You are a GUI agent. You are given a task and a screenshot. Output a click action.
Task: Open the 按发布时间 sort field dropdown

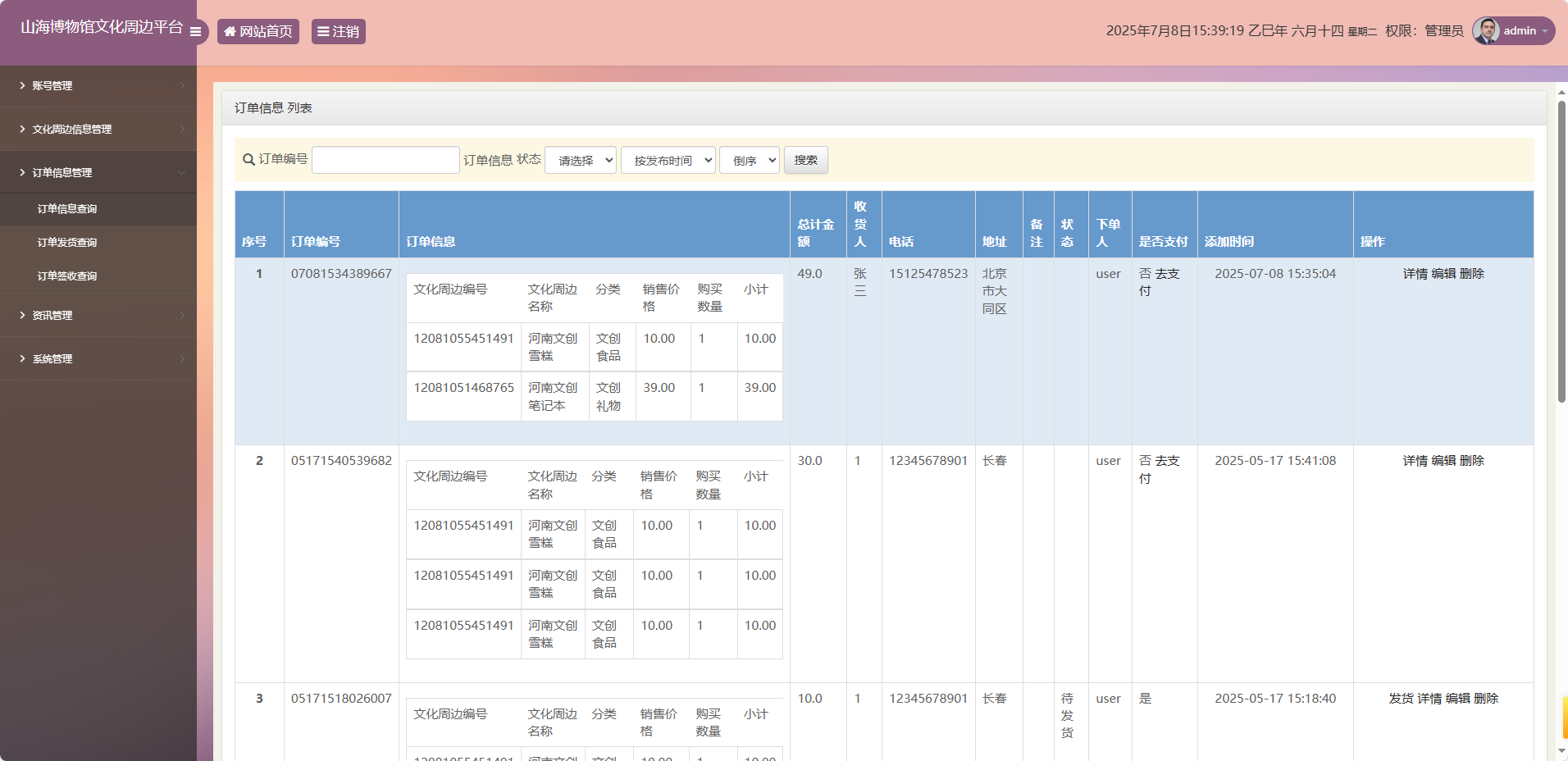[668, 160]
